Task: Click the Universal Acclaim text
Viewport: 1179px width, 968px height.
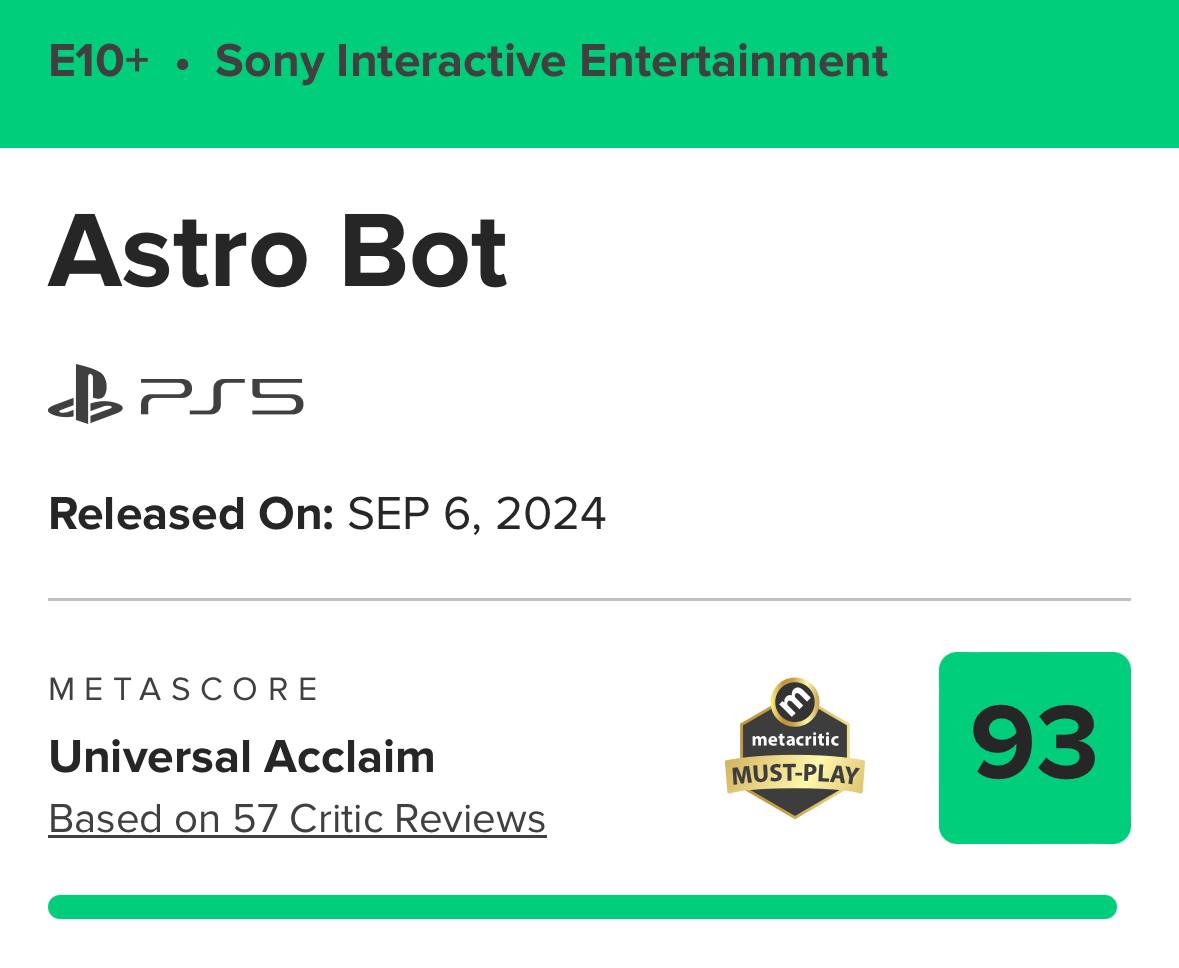Action: (x=241, y=757)
